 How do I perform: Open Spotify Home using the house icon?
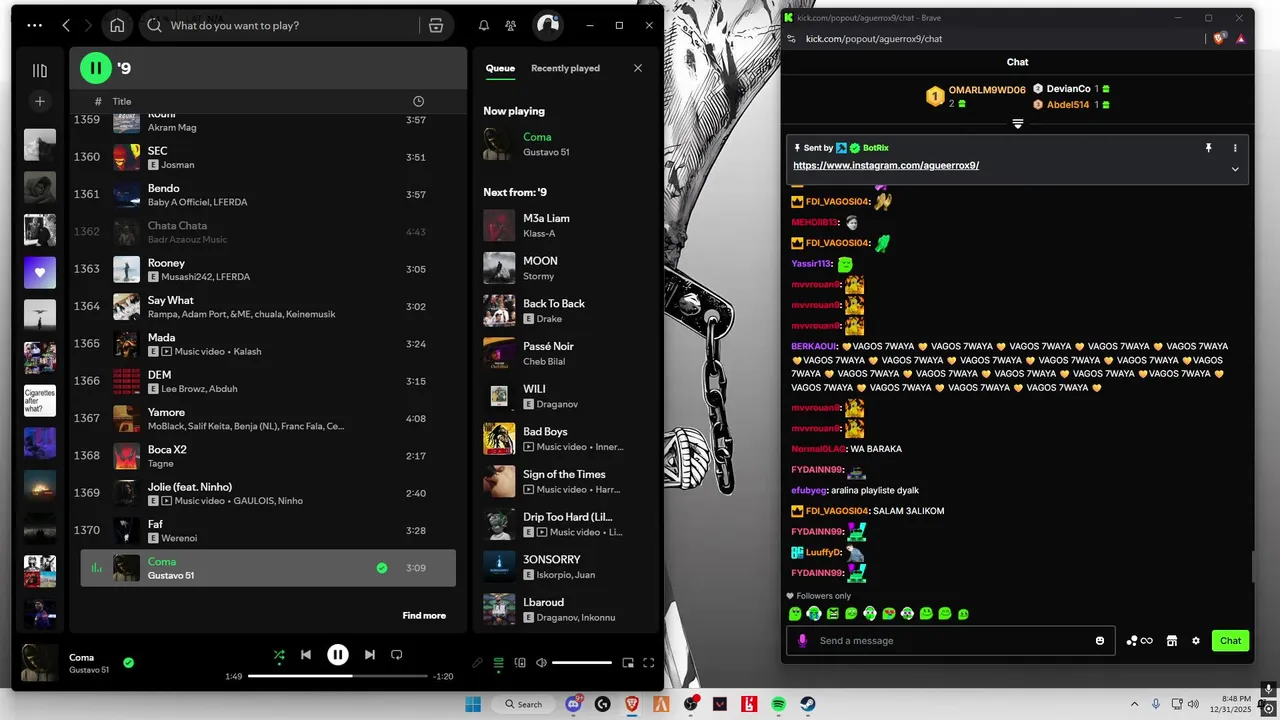pos(117,25)
